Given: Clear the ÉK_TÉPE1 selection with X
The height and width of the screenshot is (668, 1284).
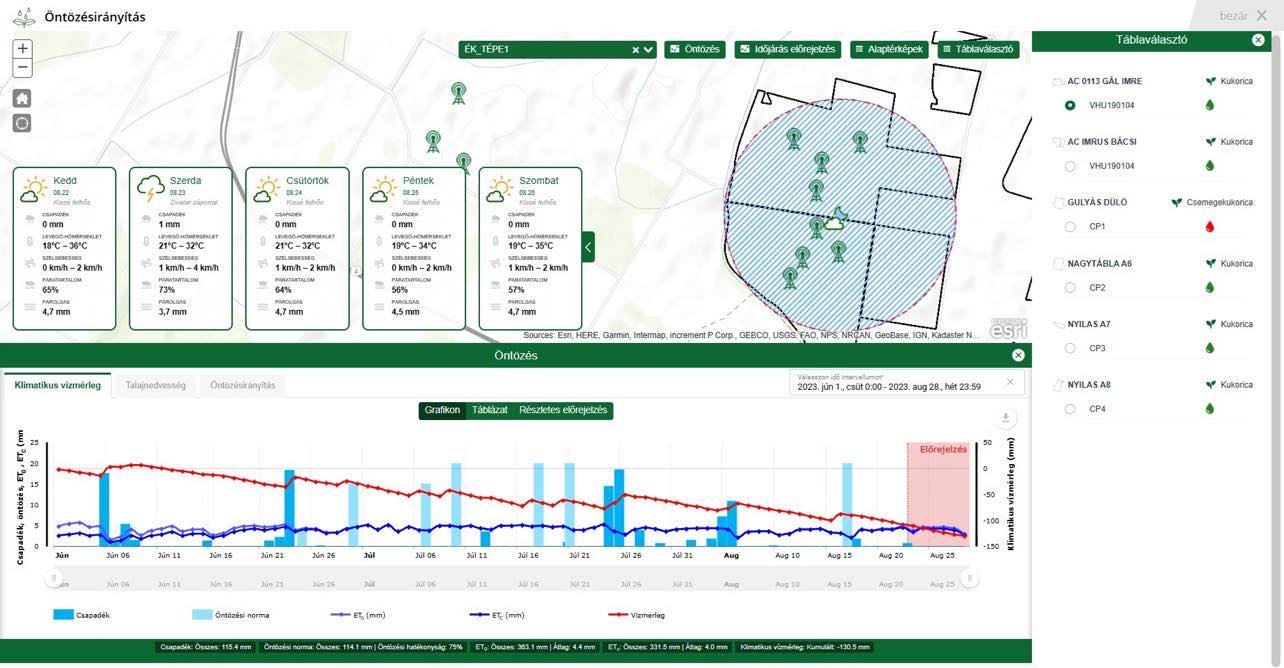Looking at the screenshot, I should point(636,50).
